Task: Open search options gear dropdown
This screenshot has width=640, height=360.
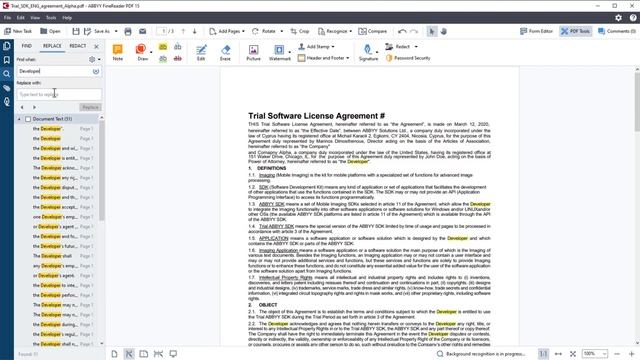Action: (x=94, y=60)
